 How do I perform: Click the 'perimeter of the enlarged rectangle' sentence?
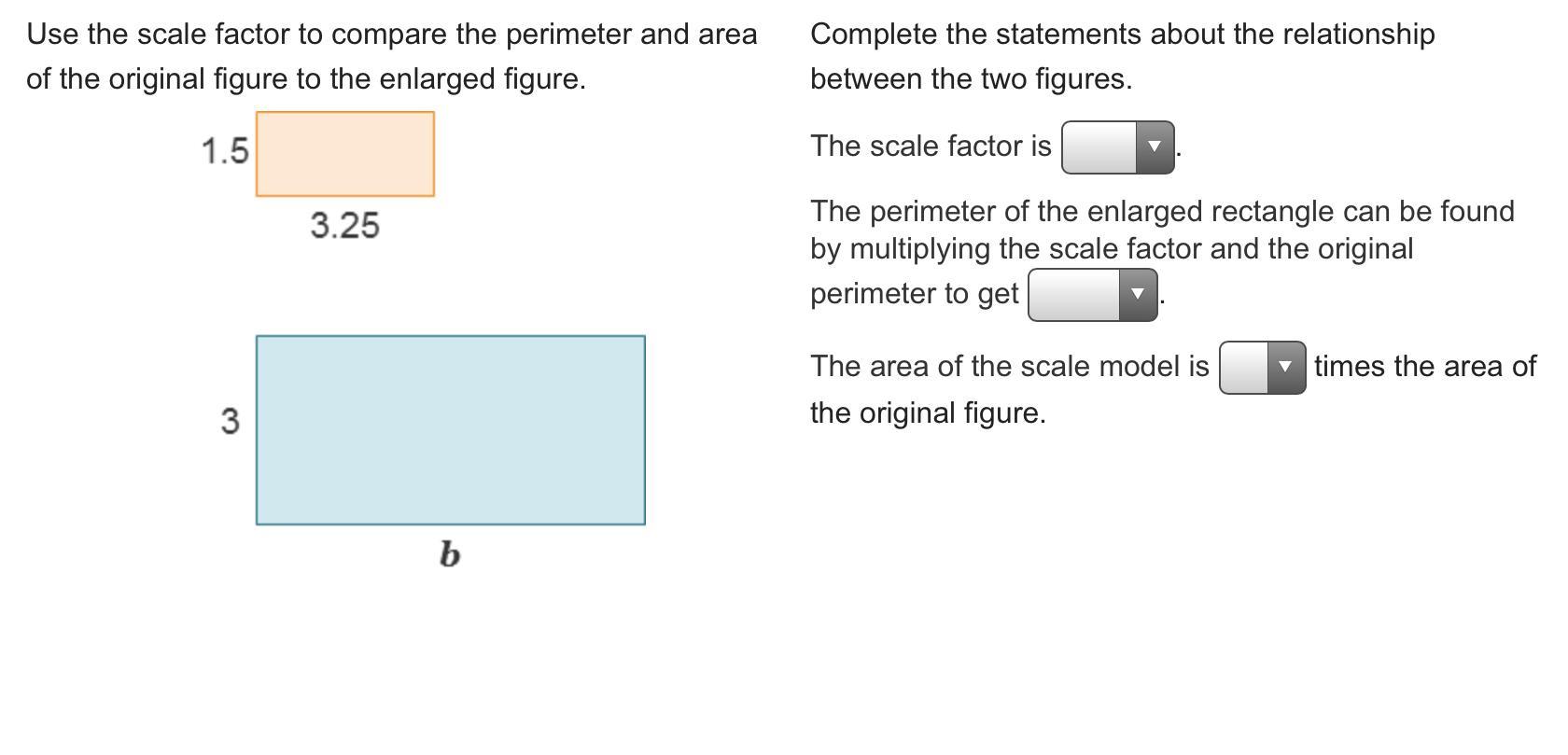(x=1161, y=212)
